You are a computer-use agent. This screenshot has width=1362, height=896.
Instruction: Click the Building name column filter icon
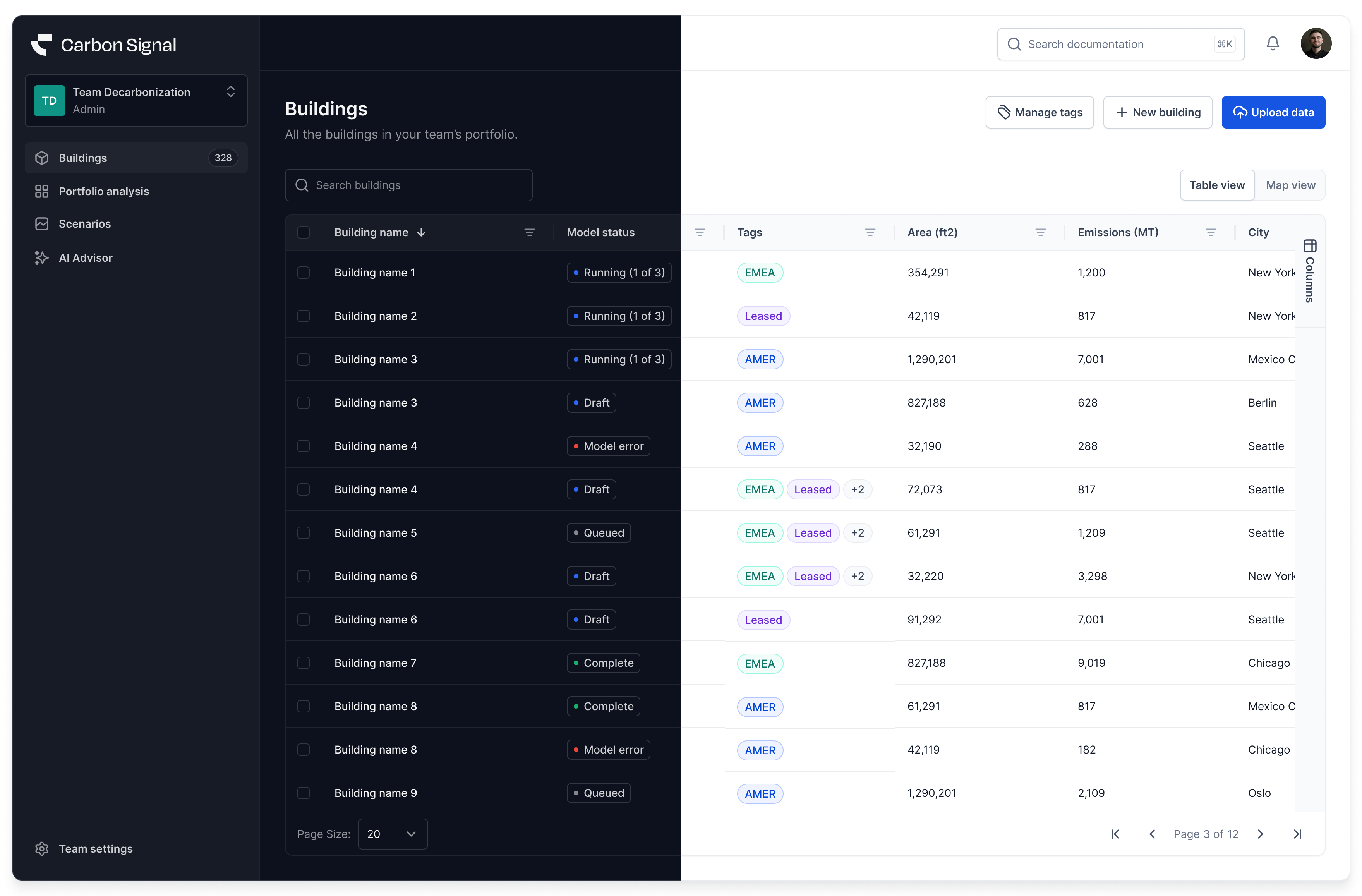click(529, 232)
